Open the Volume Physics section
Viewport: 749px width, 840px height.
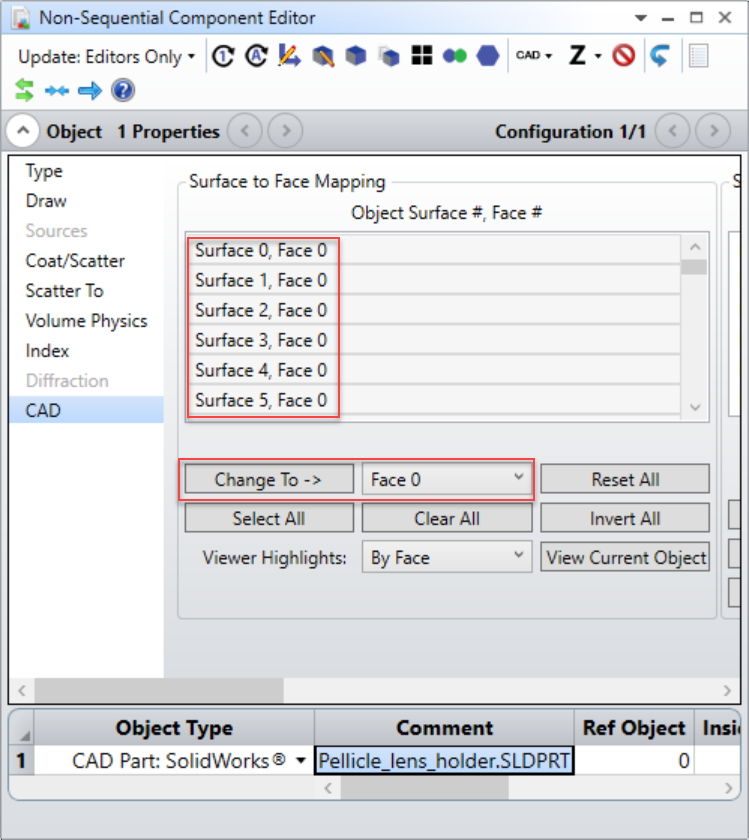pyautogui.click(x=86, y=321)
